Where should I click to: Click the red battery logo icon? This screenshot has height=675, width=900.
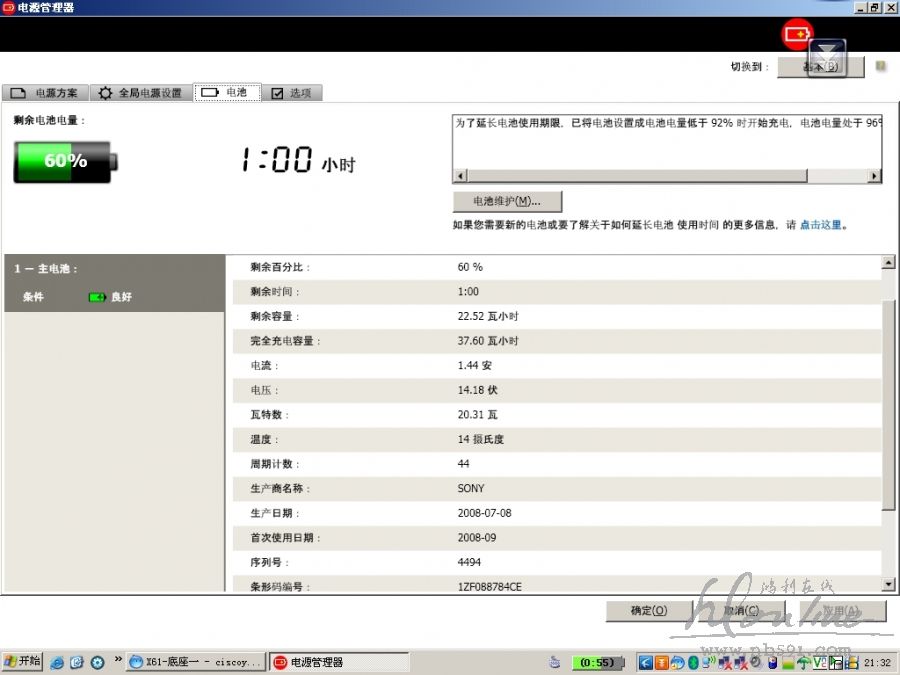point(797,35)
